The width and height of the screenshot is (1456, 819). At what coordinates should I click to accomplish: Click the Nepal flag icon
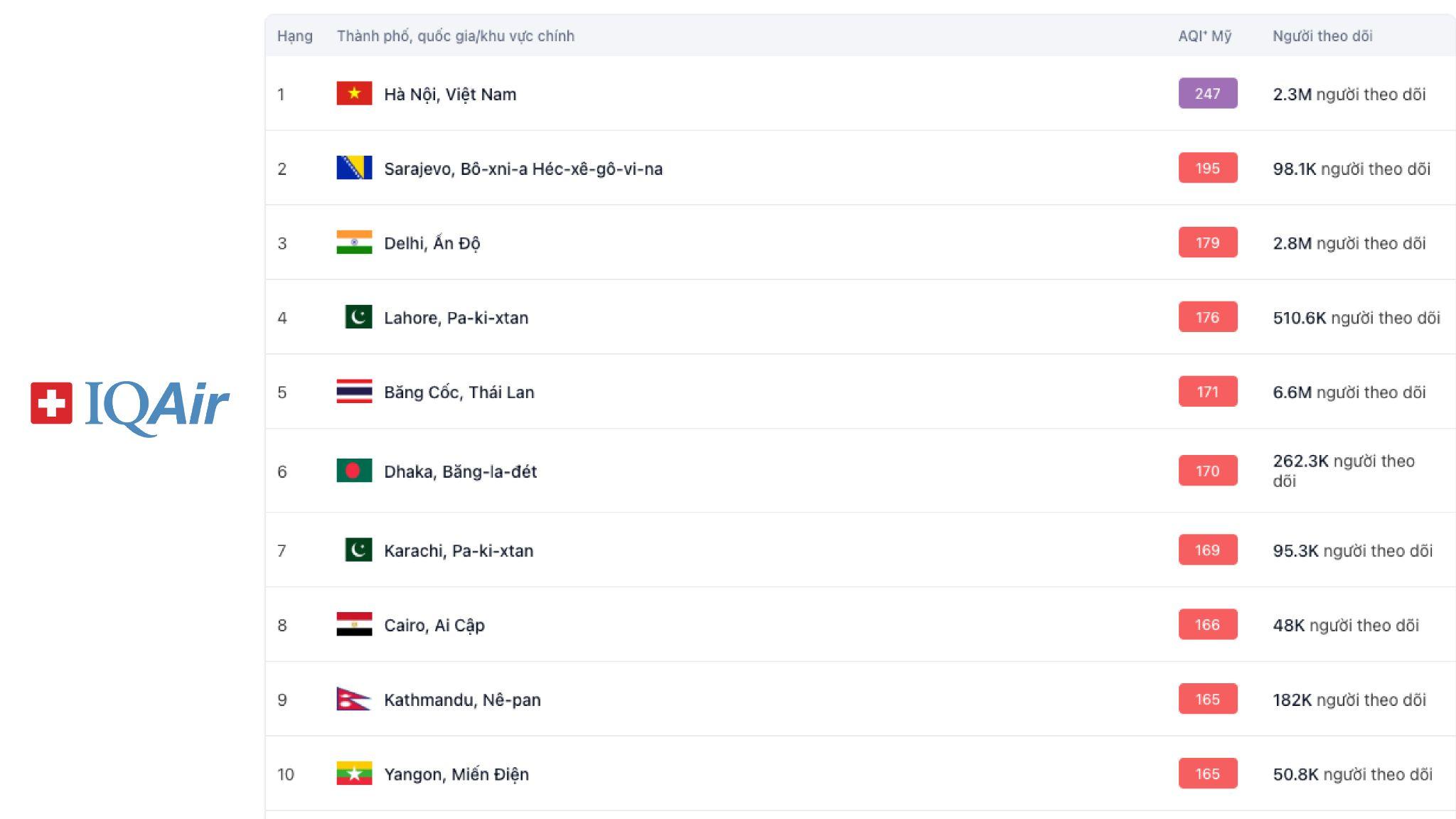click(x=353, y=700)
